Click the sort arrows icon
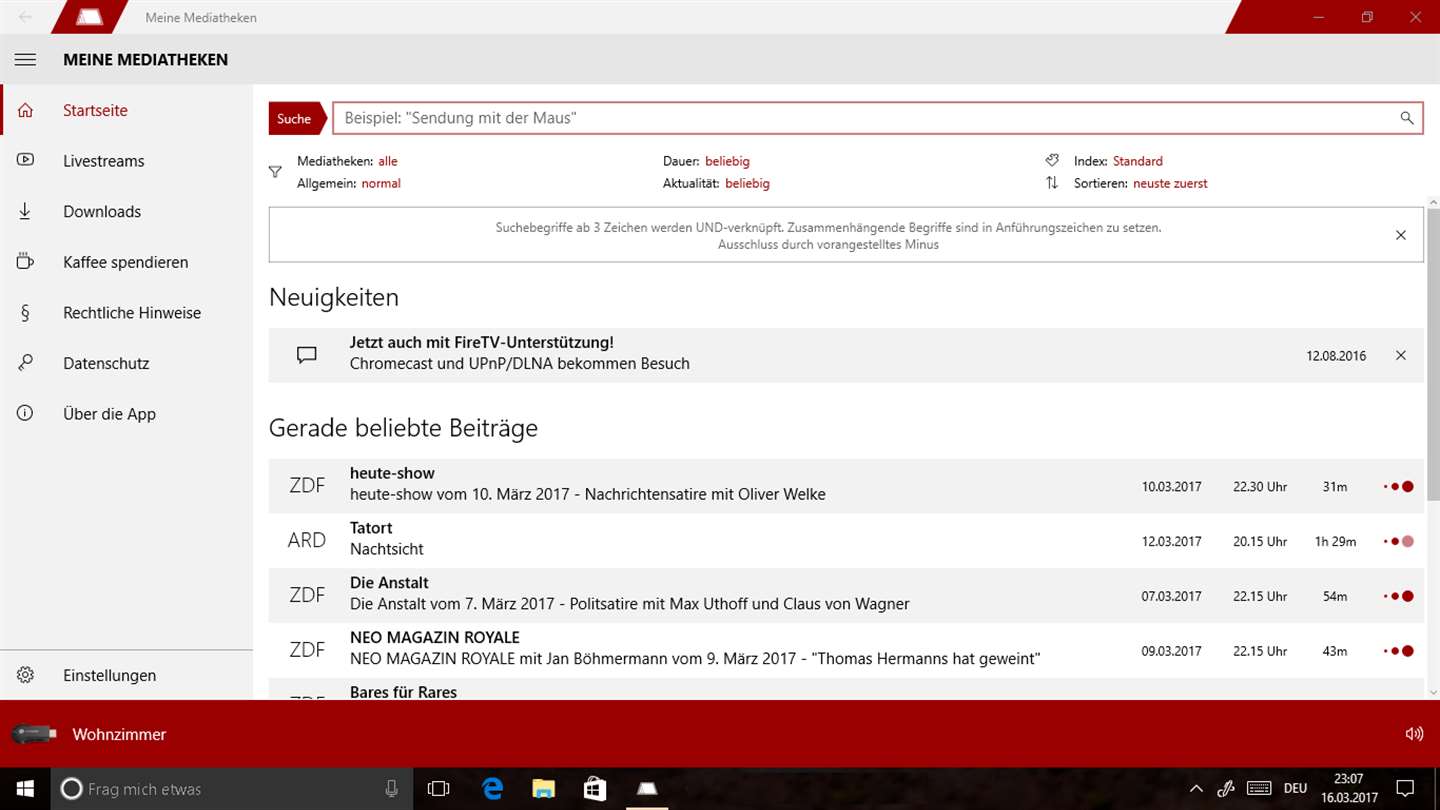Image resolution: width=1440 pixels, height=810 pixels. (x=1052, y=183)
